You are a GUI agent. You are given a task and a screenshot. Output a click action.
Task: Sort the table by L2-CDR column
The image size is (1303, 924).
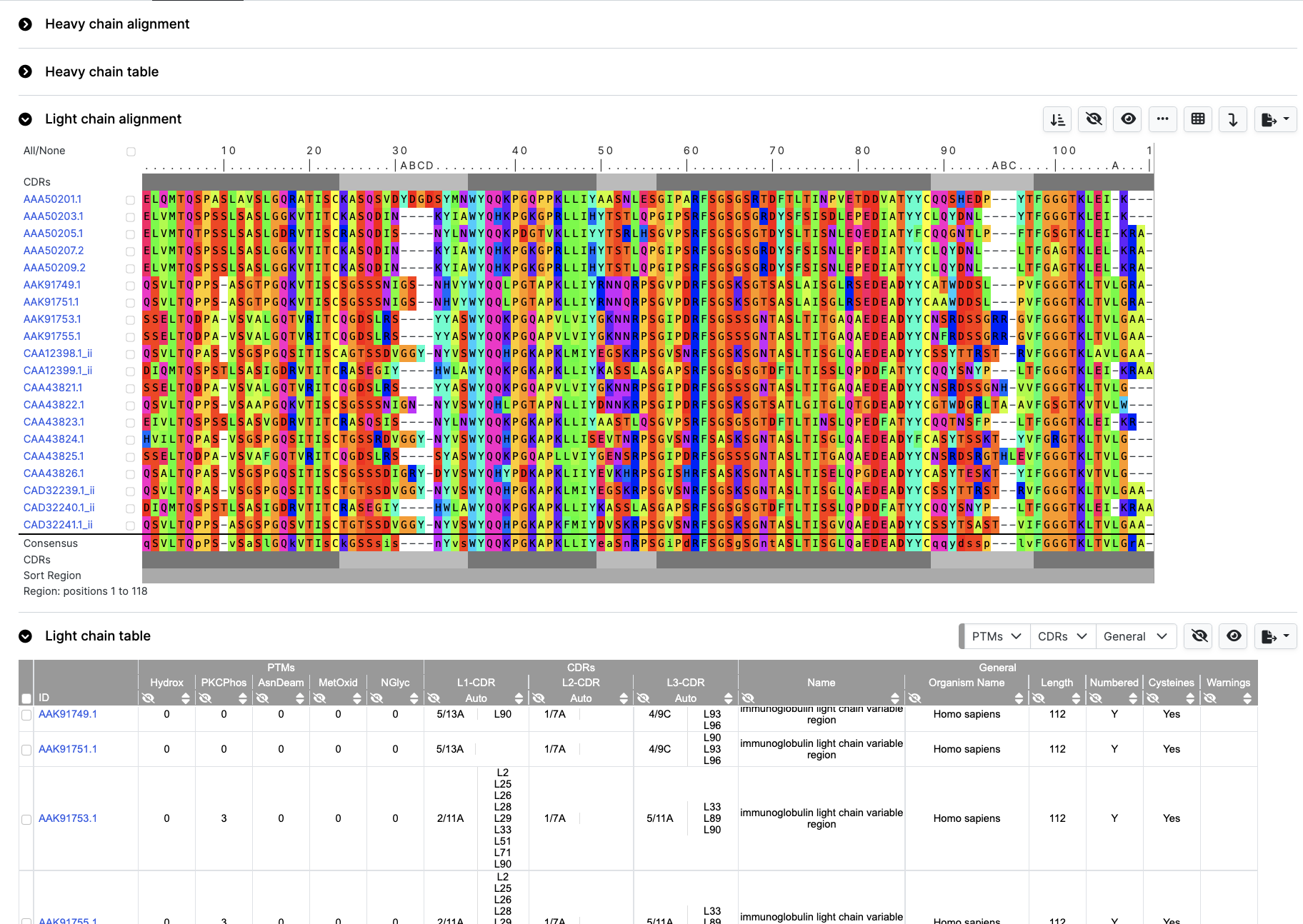[x=624, y=698]
